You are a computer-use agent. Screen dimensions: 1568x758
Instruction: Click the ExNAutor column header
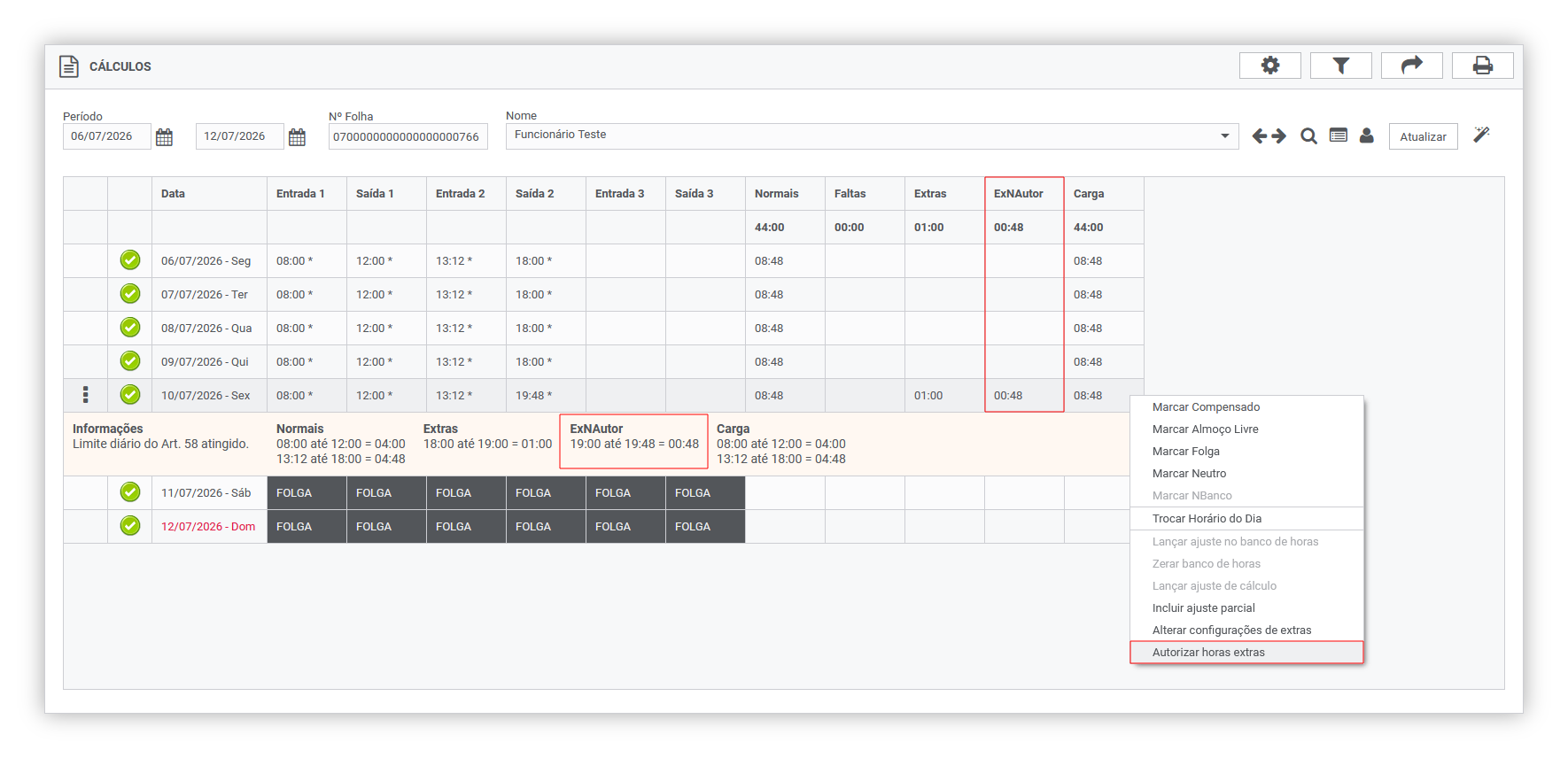[1024, 194]
